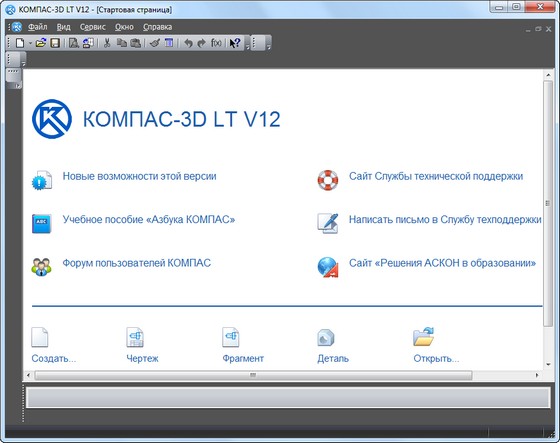Open the Сервис menu

point(93,27)
